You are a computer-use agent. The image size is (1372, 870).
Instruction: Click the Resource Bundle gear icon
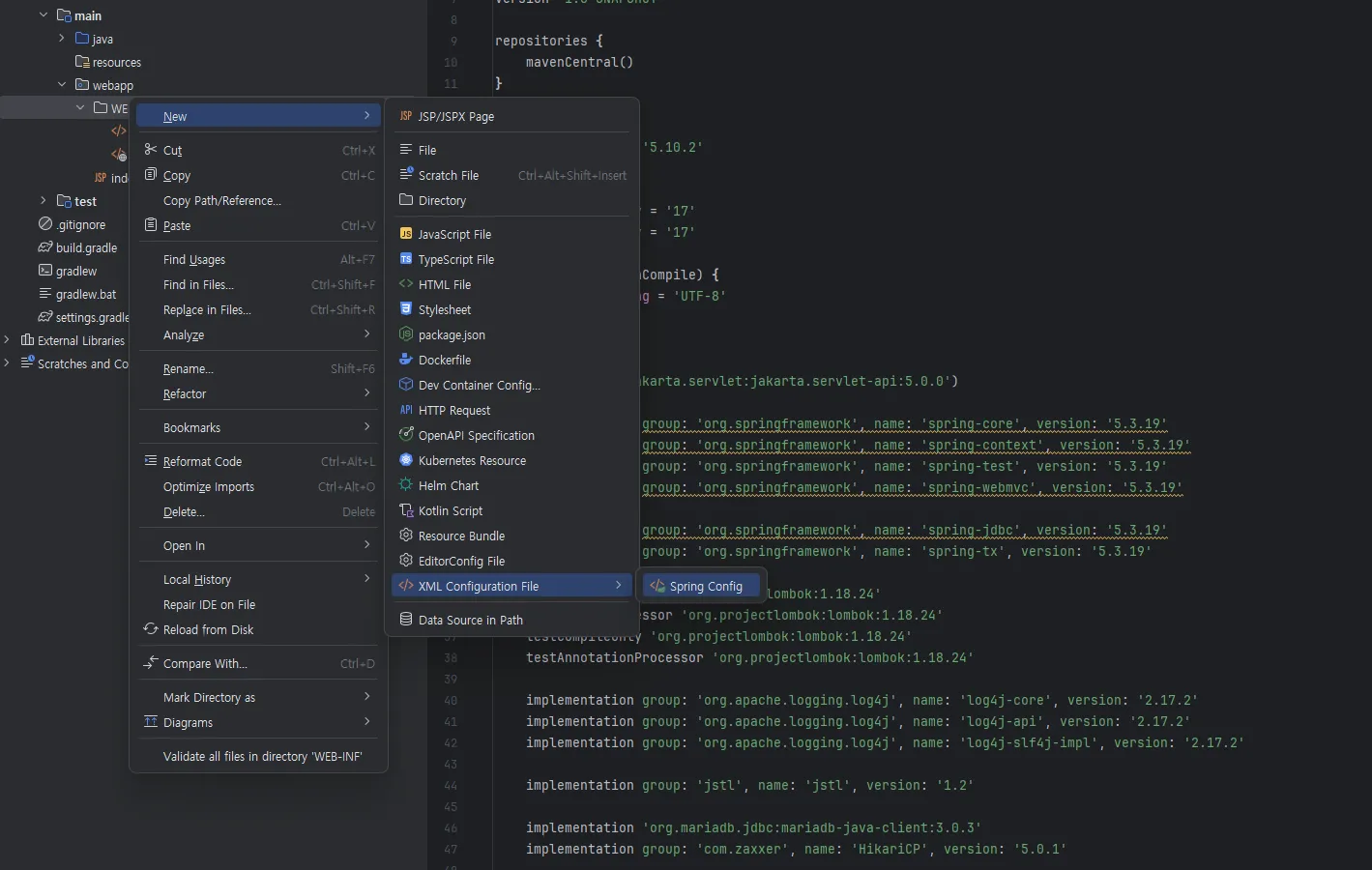(406, 536)
